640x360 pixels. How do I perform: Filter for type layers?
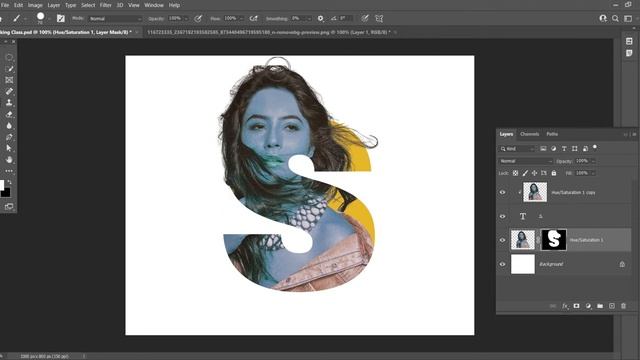pyautogui.click(x=564, y=149)
